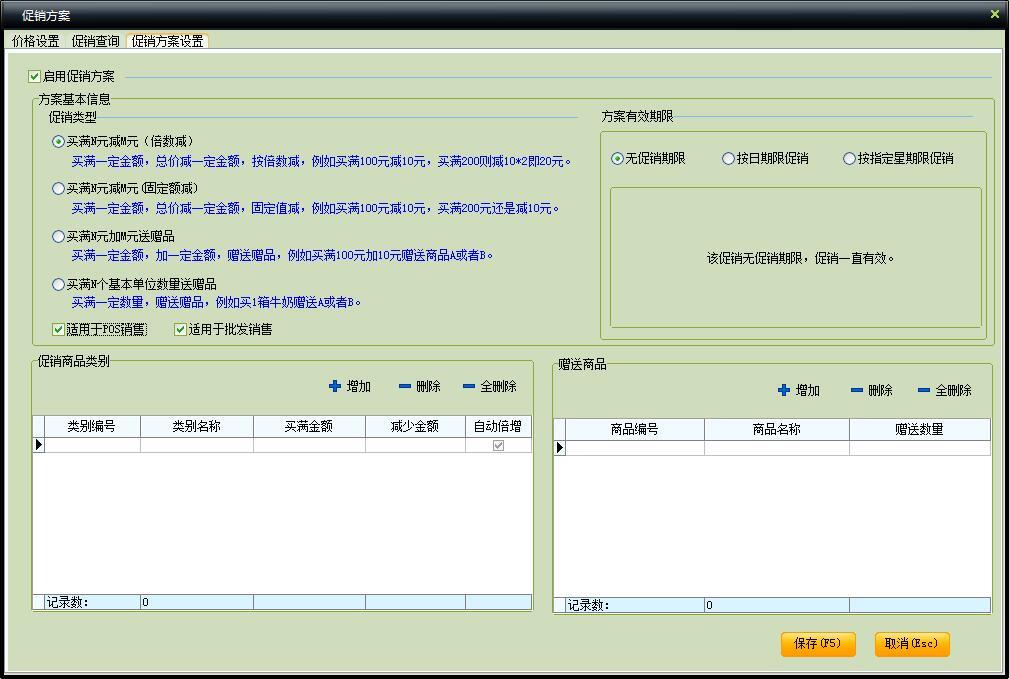Viewport: 1009px width, 679px height.
Task: Click 记录数 label under 赠送商品 table
Action: tap(588, 605)
